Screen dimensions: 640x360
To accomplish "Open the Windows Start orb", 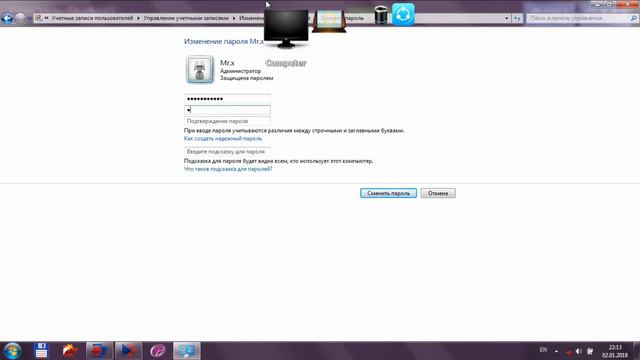I will pos(12,351).
